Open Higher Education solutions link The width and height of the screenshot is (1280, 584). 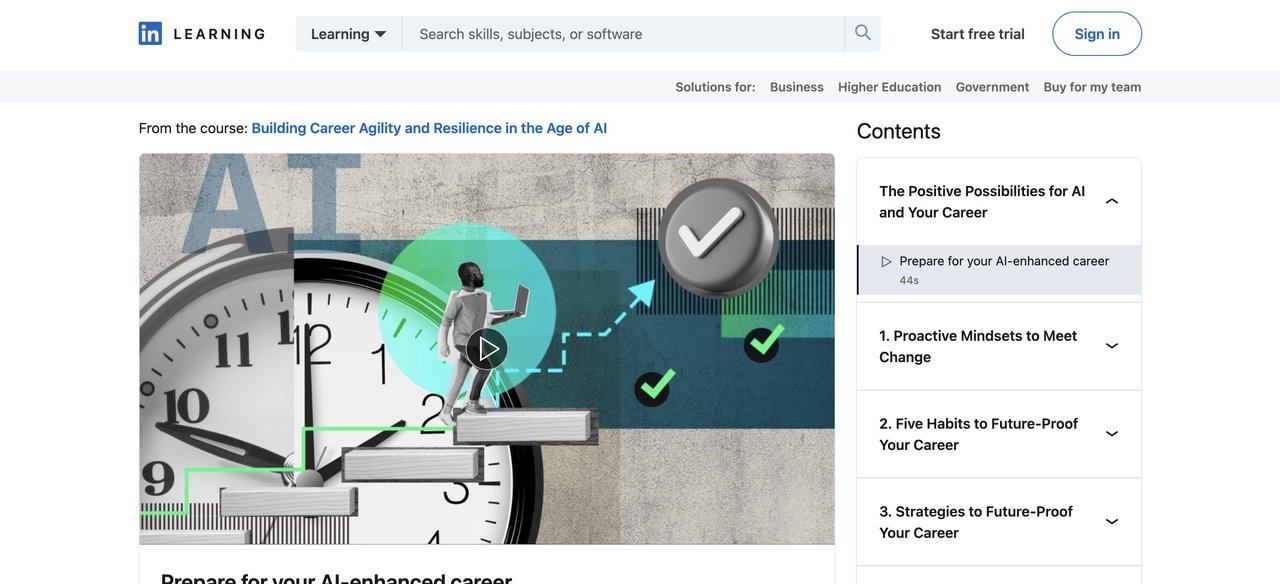[890, 87]
